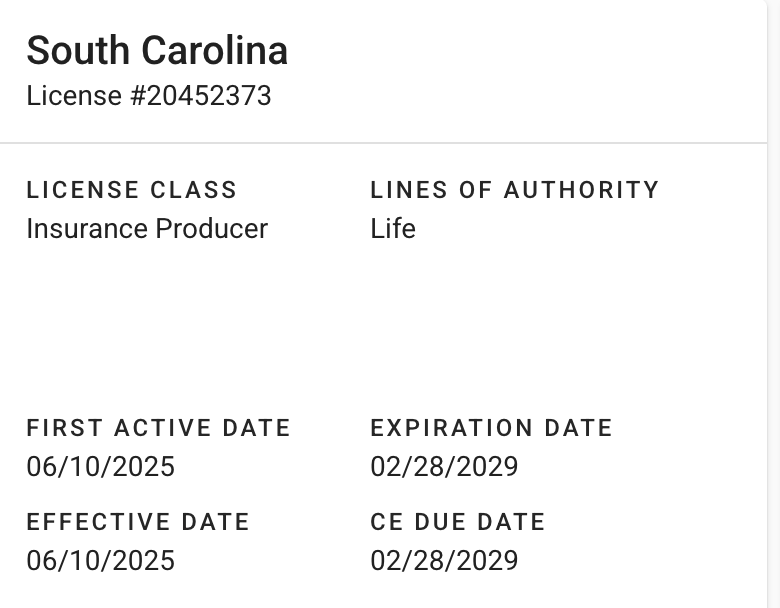Click the word Insurance under License Class
This screenshot has width=780, height=608.
pos(87,229)
